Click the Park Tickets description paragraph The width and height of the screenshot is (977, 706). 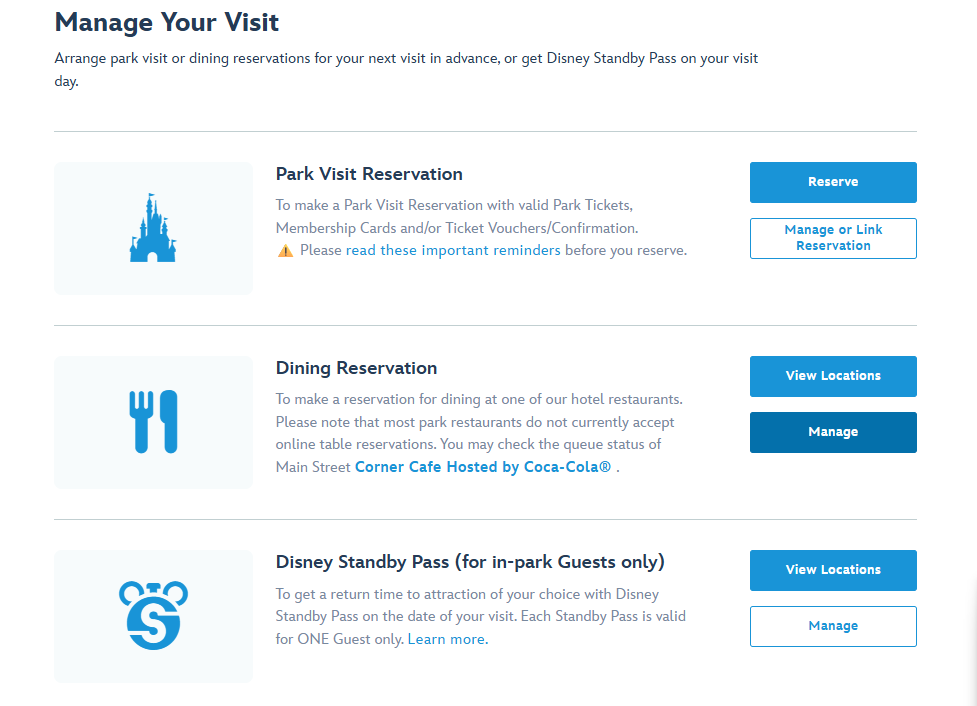pyautogui.click(x=456, y=217)
